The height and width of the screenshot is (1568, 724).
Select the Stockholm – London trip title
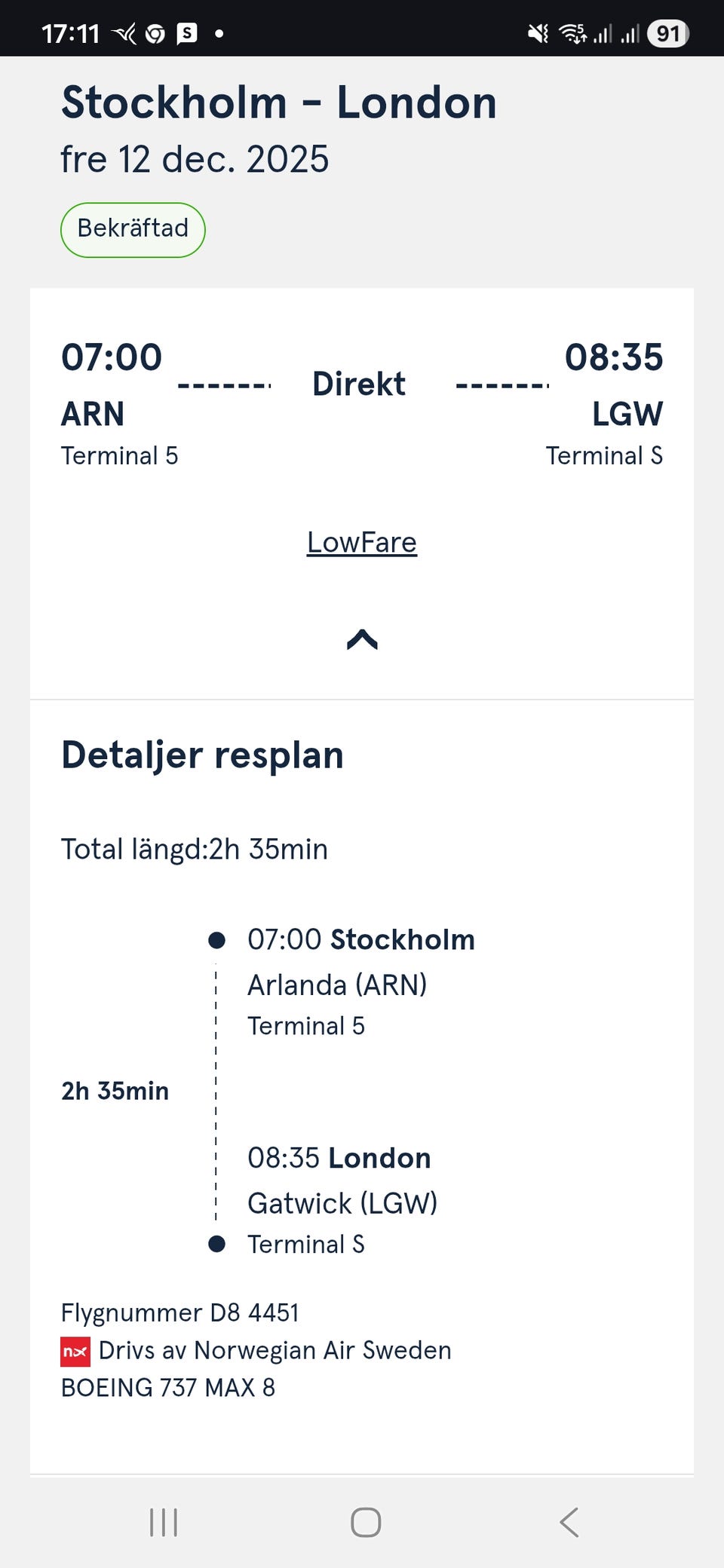(x=279, y=103)
